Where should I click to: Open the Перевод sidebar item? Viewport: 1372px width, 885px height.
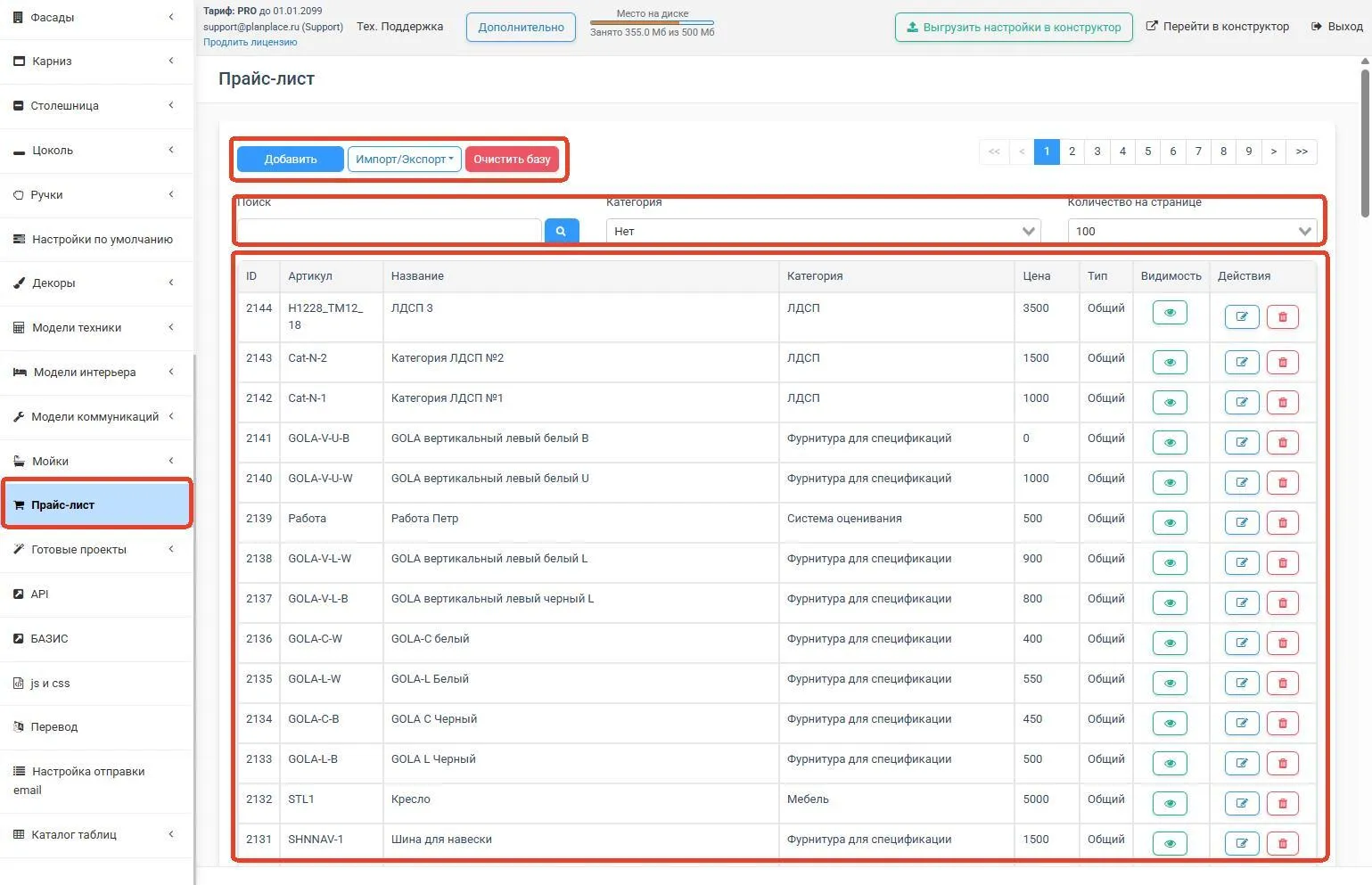point(96,727)
